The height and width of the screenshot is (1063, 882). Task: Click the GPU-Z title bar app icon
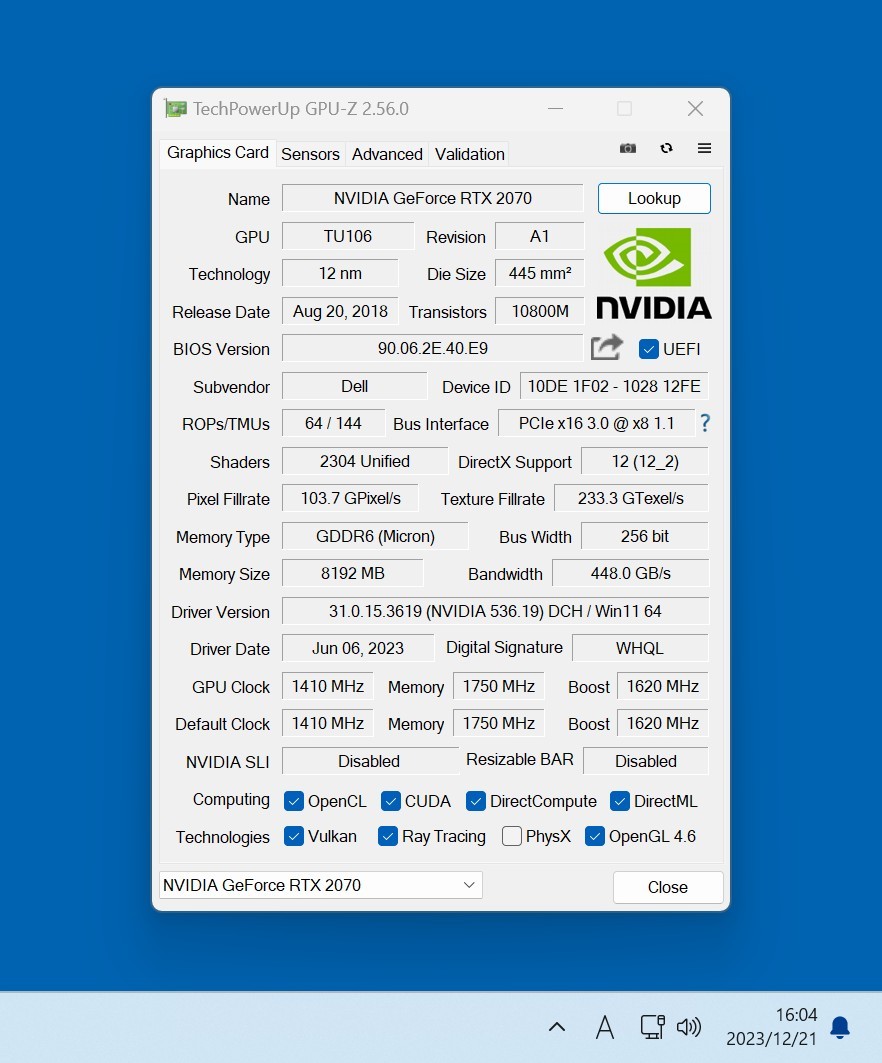coord(176,108)
